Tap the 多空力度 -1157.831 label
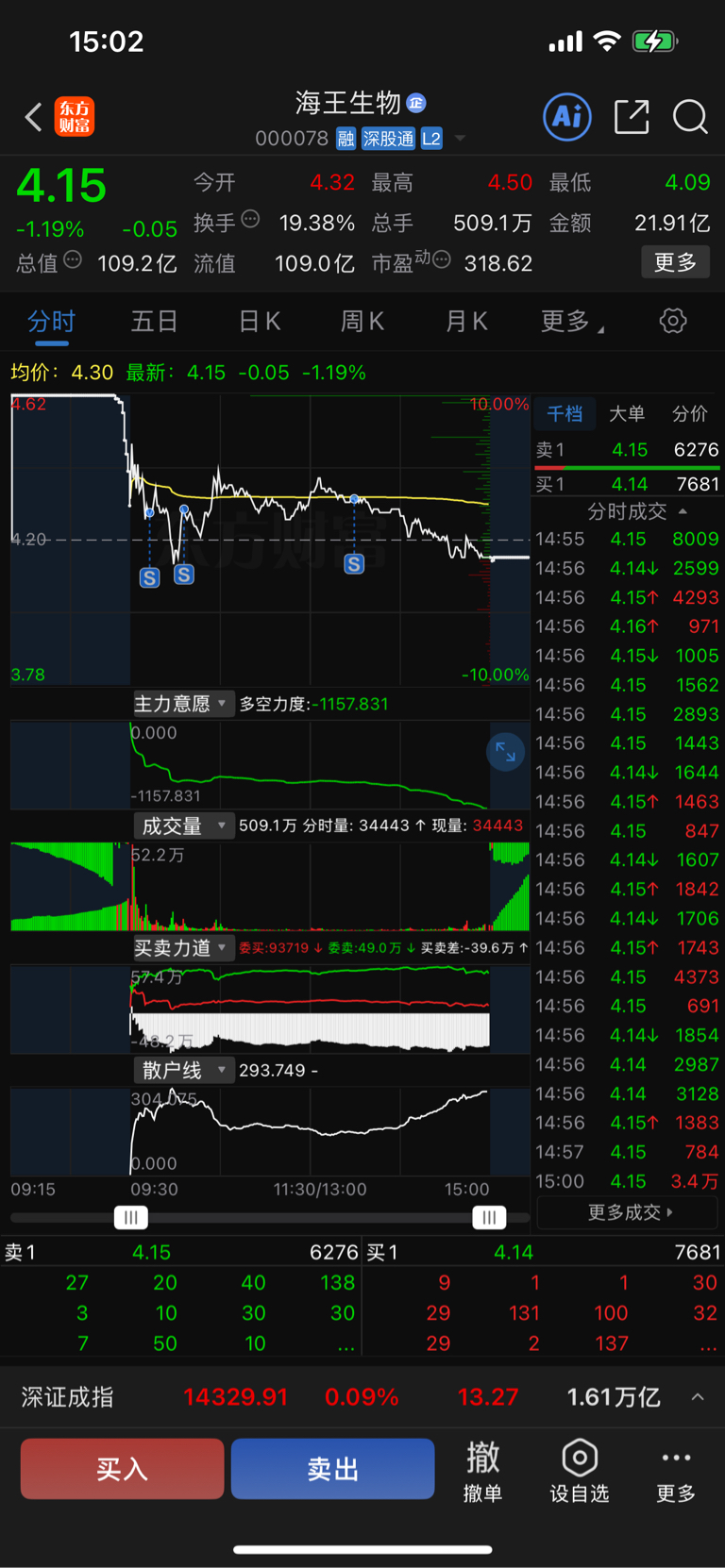The width and height of the screenshot is (725, 1568). coord(314,704)
